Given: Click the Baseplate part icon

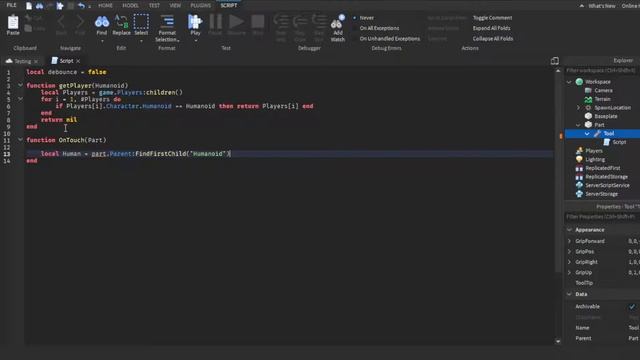Looking at the screenshot, I should click(588, 116).
